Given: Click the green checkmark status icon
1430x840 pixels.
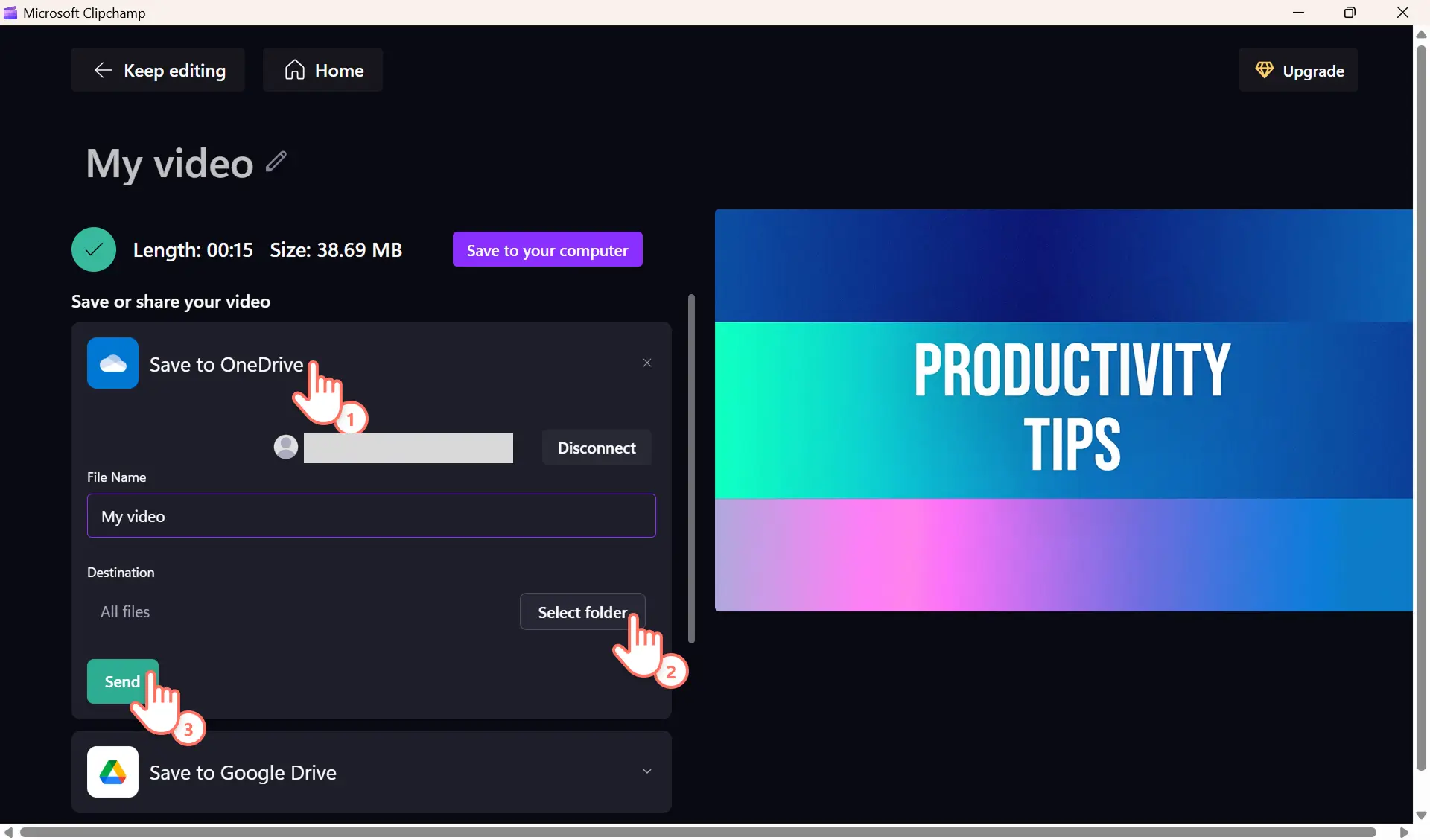Looking at the screenshot, I should pyautogui.click(x=94, y=249).
